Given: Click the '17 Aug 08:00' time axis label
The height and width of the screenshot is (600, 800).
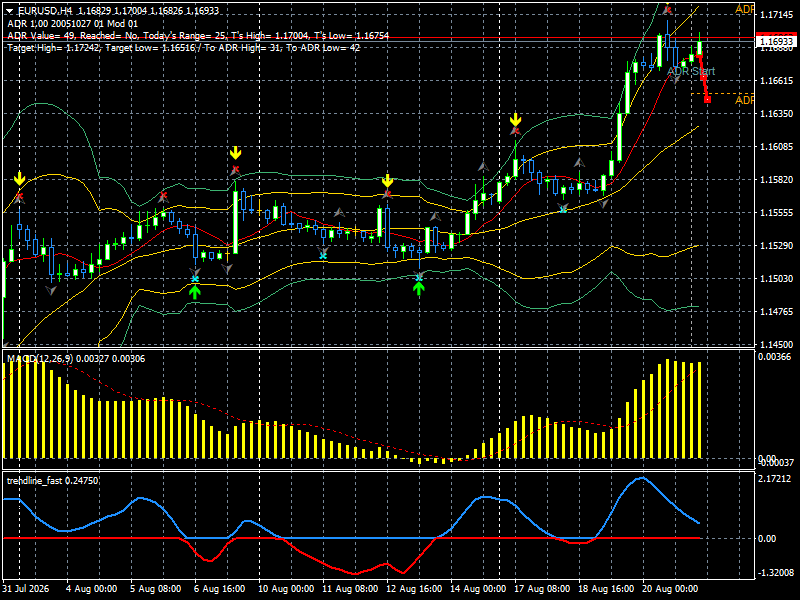Looking at the screenshot, I should click(x=542, y=589).
